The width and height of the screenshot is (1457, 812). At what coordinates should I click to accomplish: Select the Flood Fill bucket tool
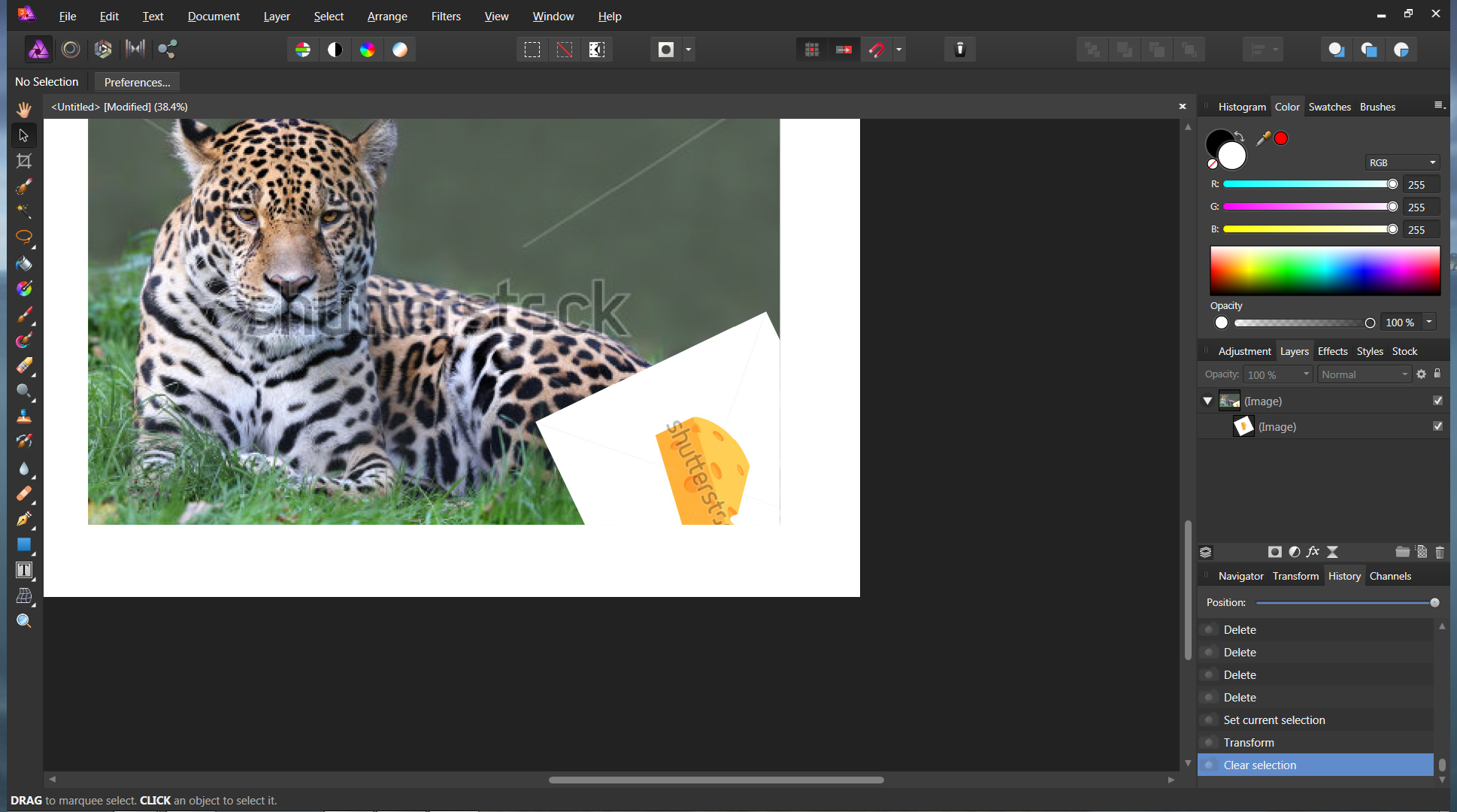[x=24, y=263]
